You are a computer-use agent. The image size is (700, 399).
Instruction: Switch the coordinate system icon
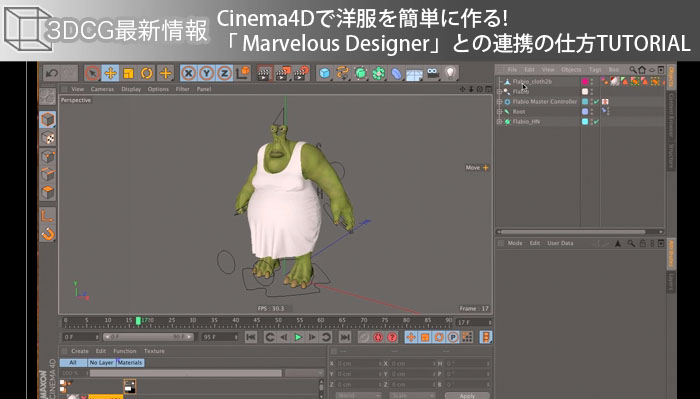pos(243,73)
